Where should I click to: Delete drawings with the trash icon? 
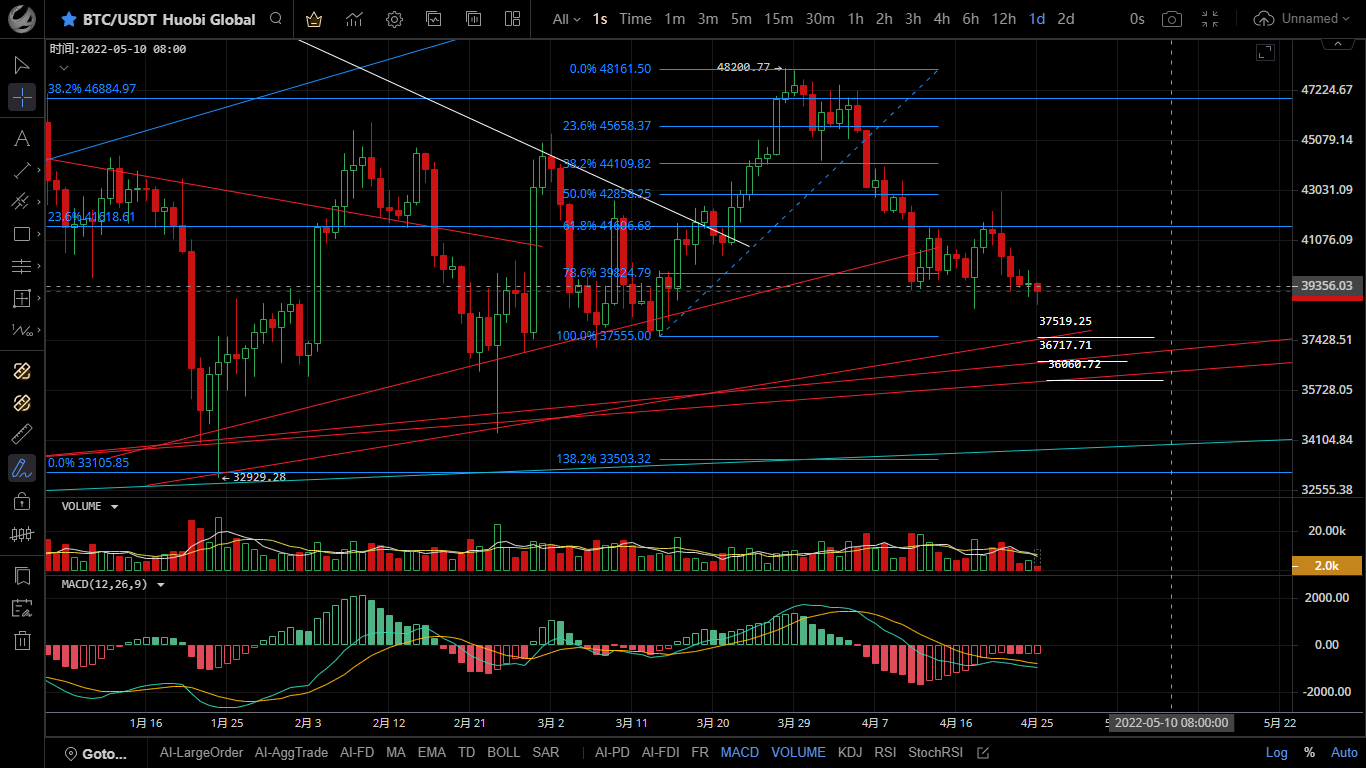pos(22,640)
